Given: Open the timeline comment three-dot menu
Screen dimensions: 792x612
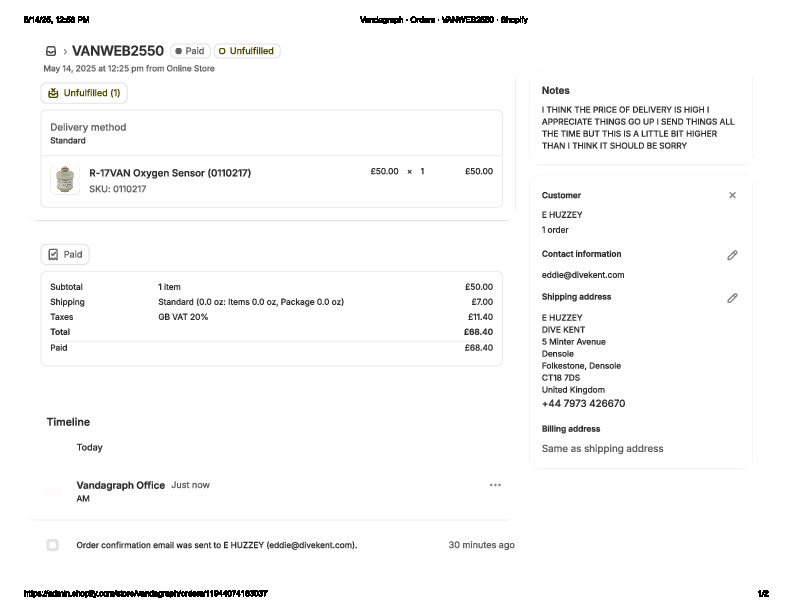Looking at the screenshot, I should 494,485.
